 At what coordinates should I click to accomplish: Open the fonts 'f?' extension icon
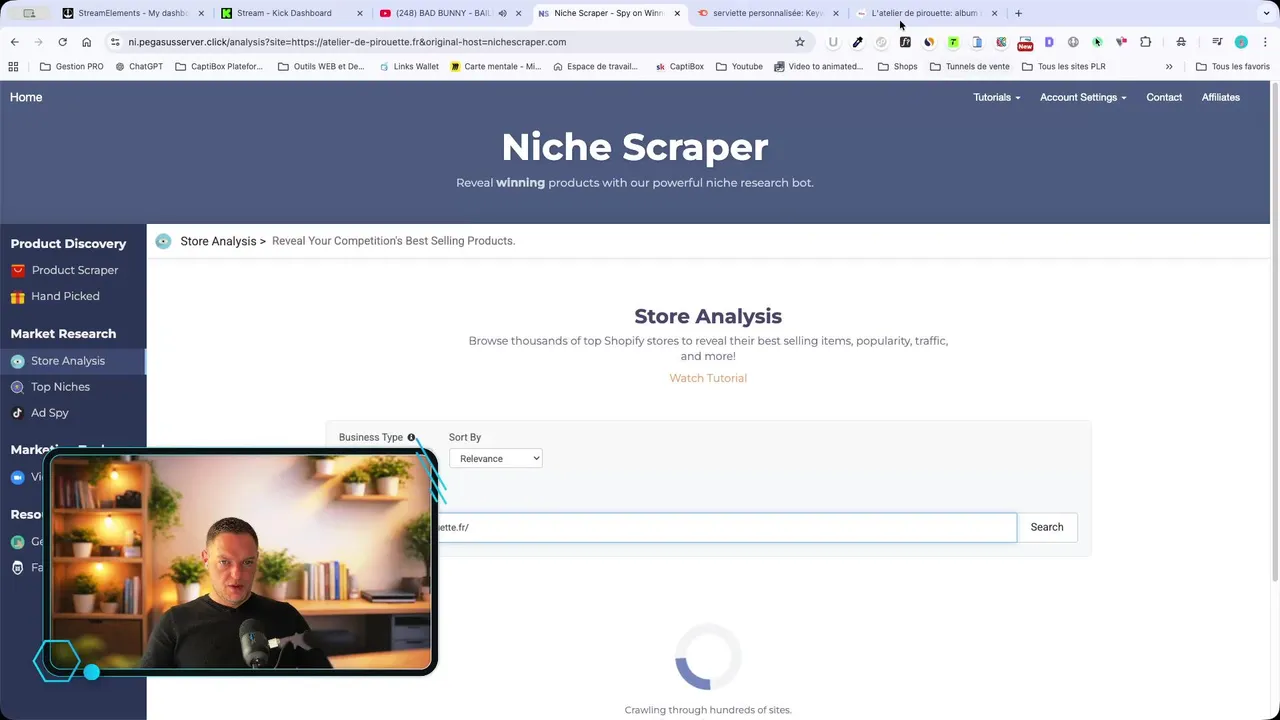click(x=905, y=42)
